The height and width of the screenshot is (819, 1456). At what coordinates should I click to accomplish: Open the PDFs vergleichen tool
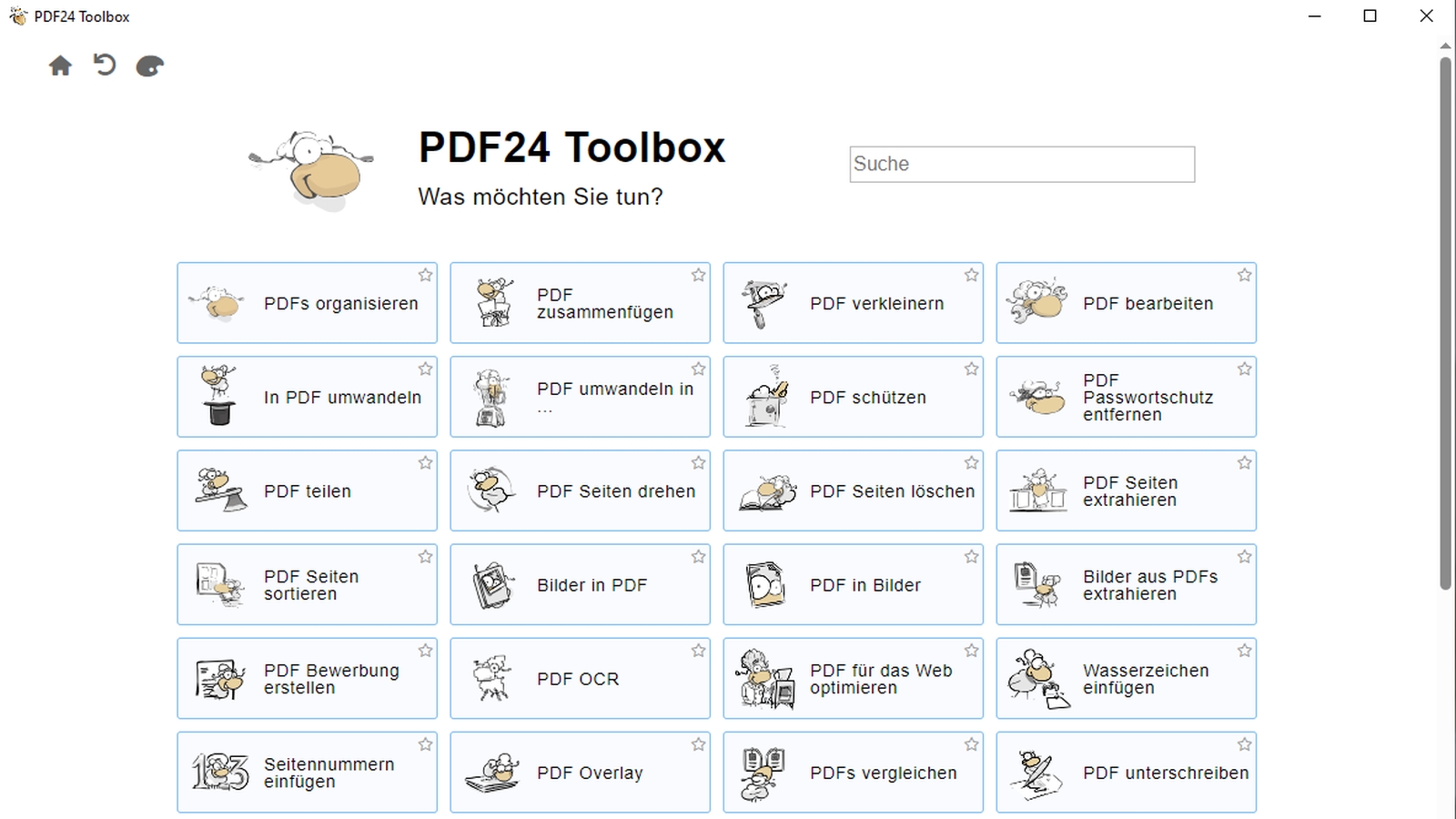pos(853,772)
